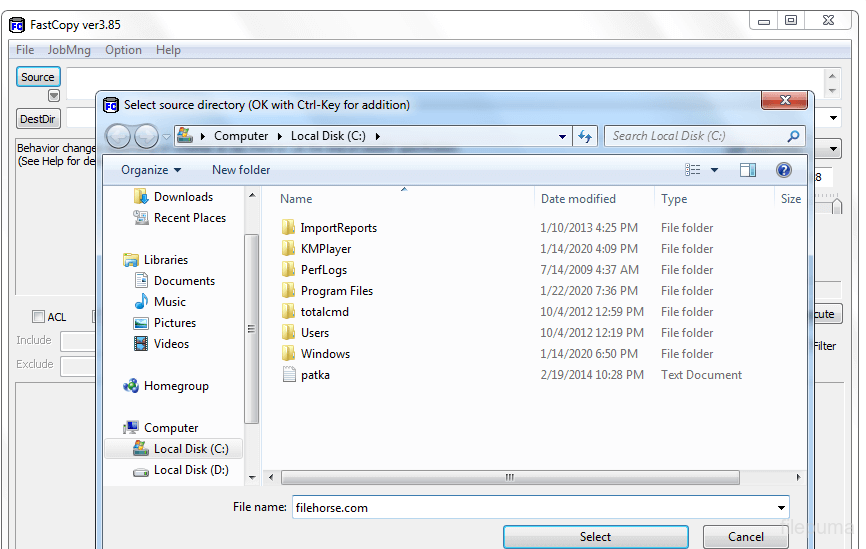Sort by the Type column header
The width and height of the screenshot is (866, 549).
pos(674,199)
